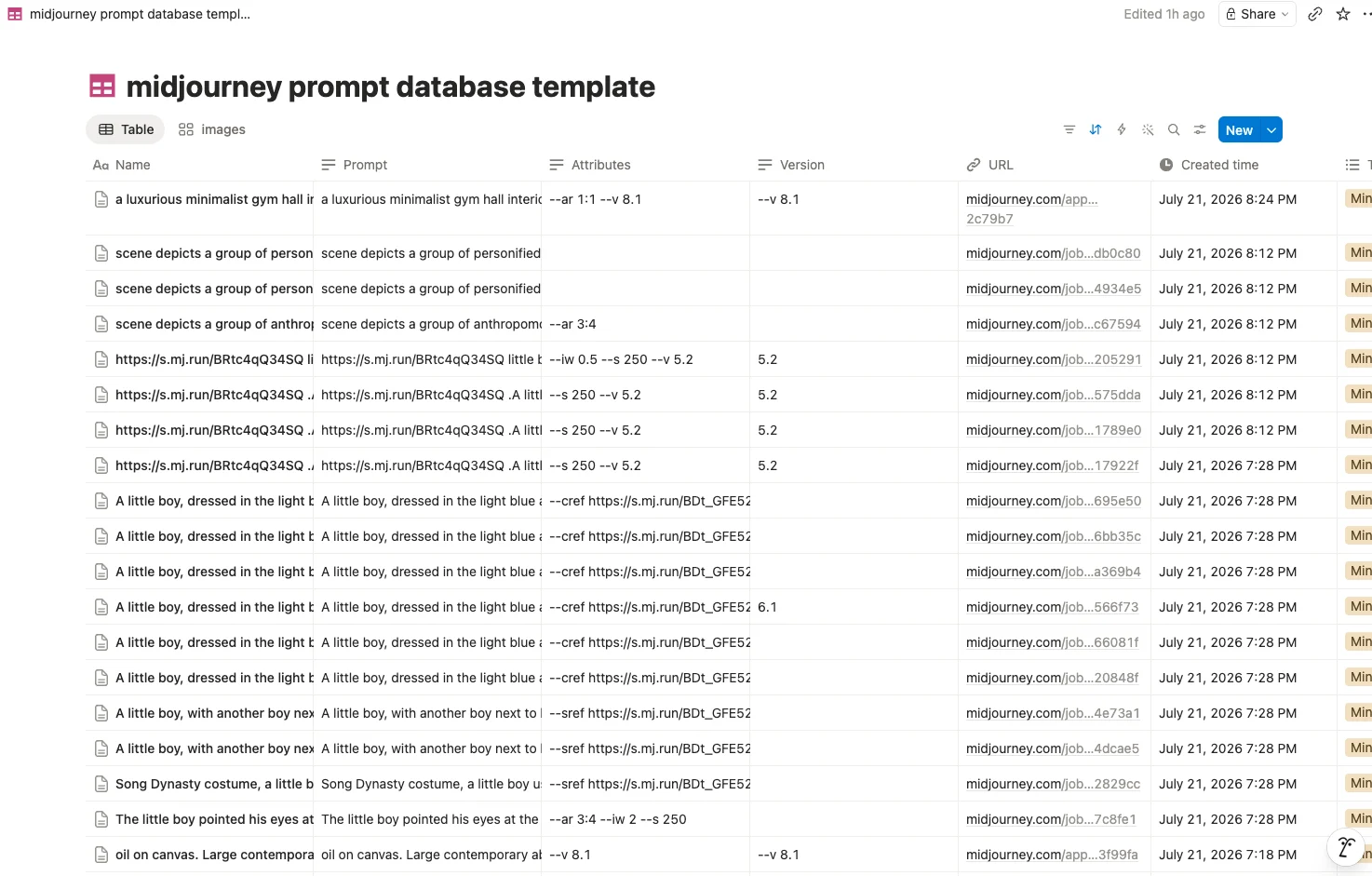Select created time July 21, 2026 8:24 PM
Image resolution: width=1372 pixels, height=876 pixels.
[x=1244, y=209]
